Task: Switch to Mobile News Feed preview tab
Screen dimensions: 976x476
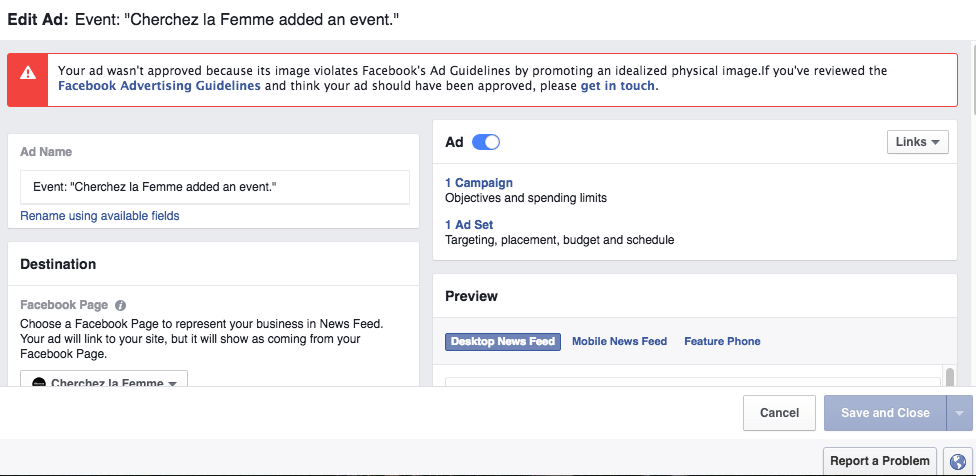Action: 619,341
